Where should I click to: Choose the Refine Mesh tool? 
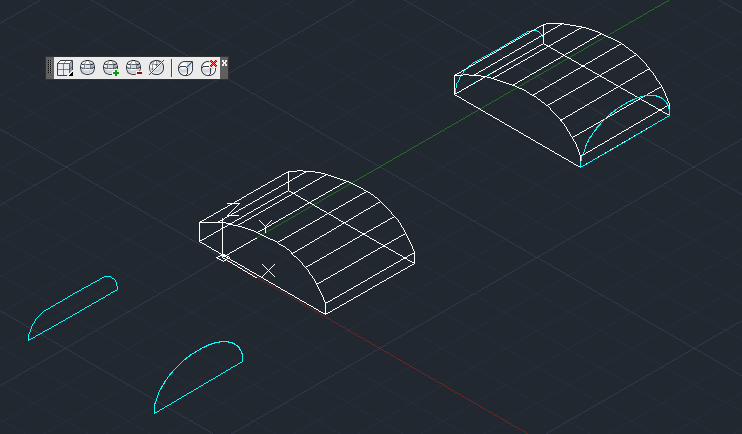coord(156,68)
